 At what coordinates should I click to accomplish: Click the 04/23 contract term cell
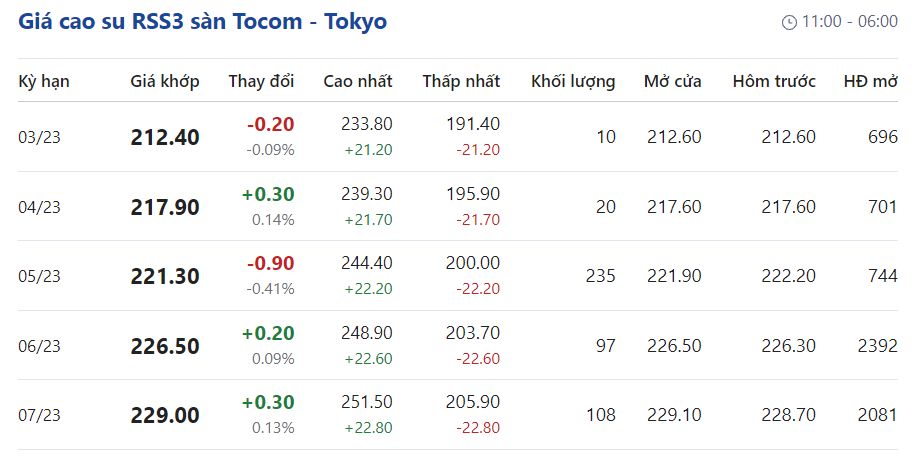pos(40,207)
